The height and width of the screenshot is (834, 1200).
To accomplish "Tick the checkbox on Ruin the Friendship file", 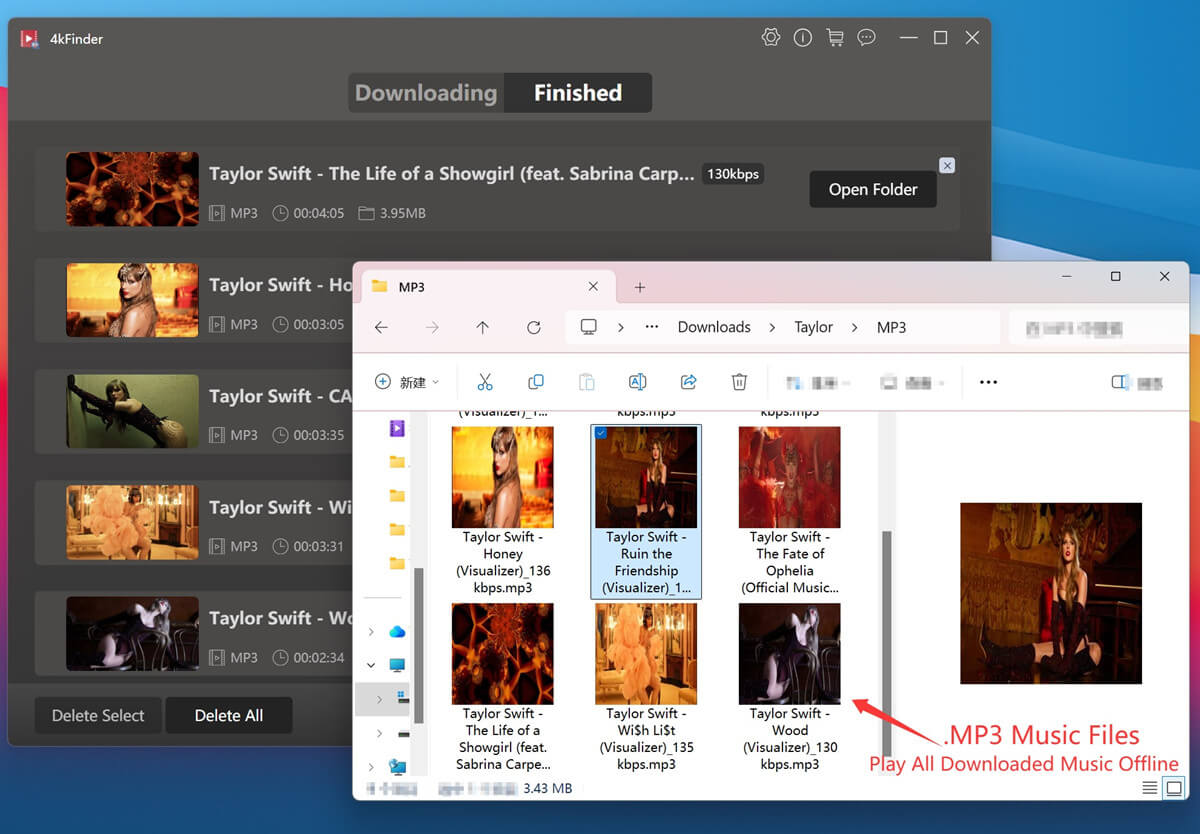I will [x=601, y=433].
